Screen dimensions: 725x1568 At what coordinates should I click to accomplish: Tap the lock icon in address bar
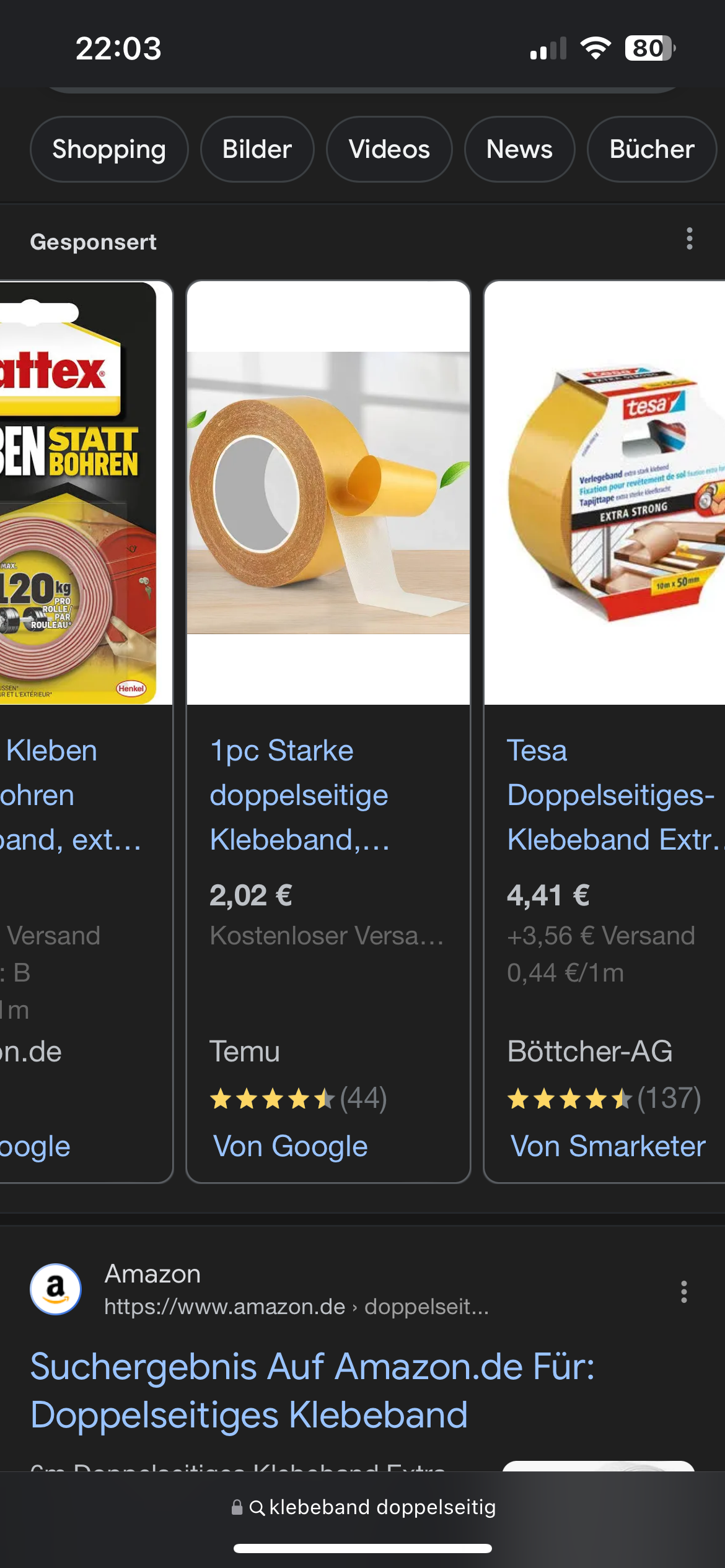pos(237,1507)
